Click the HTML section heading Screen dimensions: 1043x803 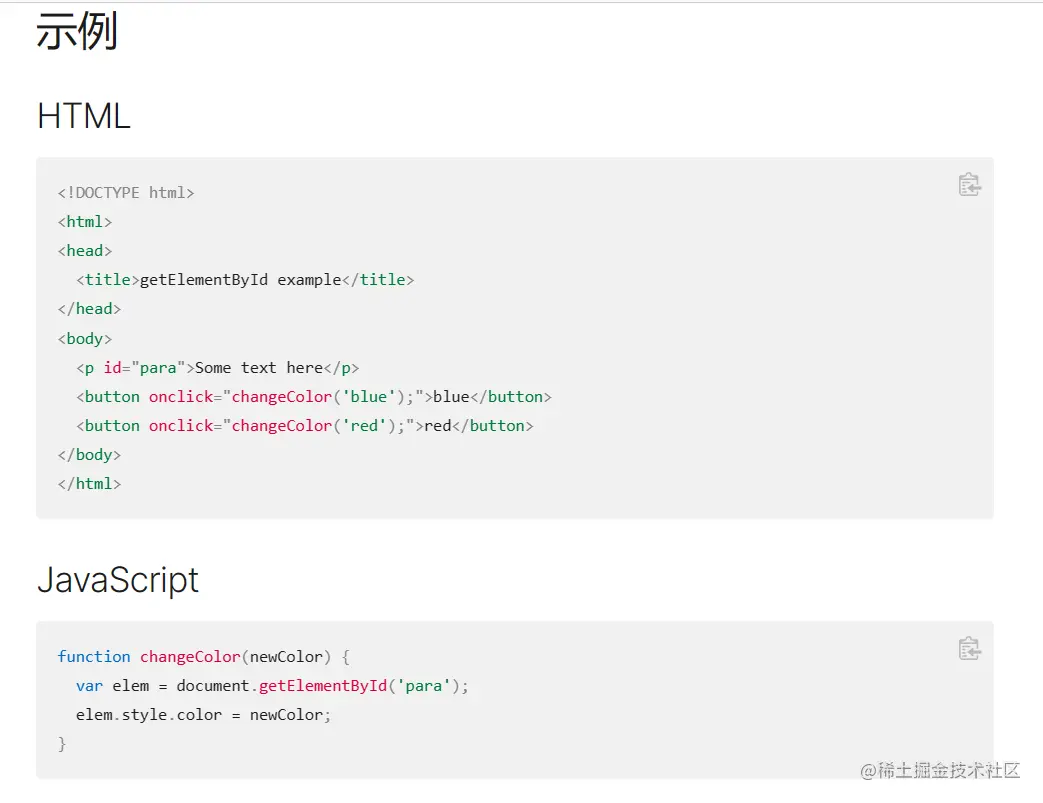[84, 117]
